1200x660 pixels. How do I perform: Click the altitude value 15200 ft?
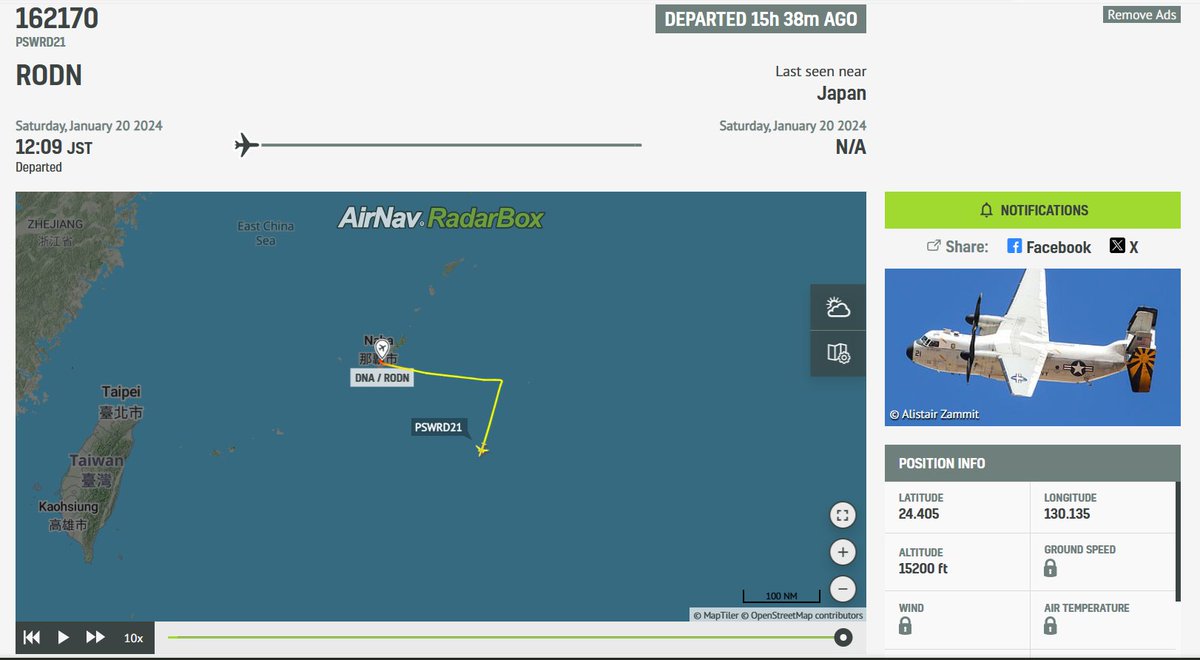pyautogui.click(x=923, y=569)
